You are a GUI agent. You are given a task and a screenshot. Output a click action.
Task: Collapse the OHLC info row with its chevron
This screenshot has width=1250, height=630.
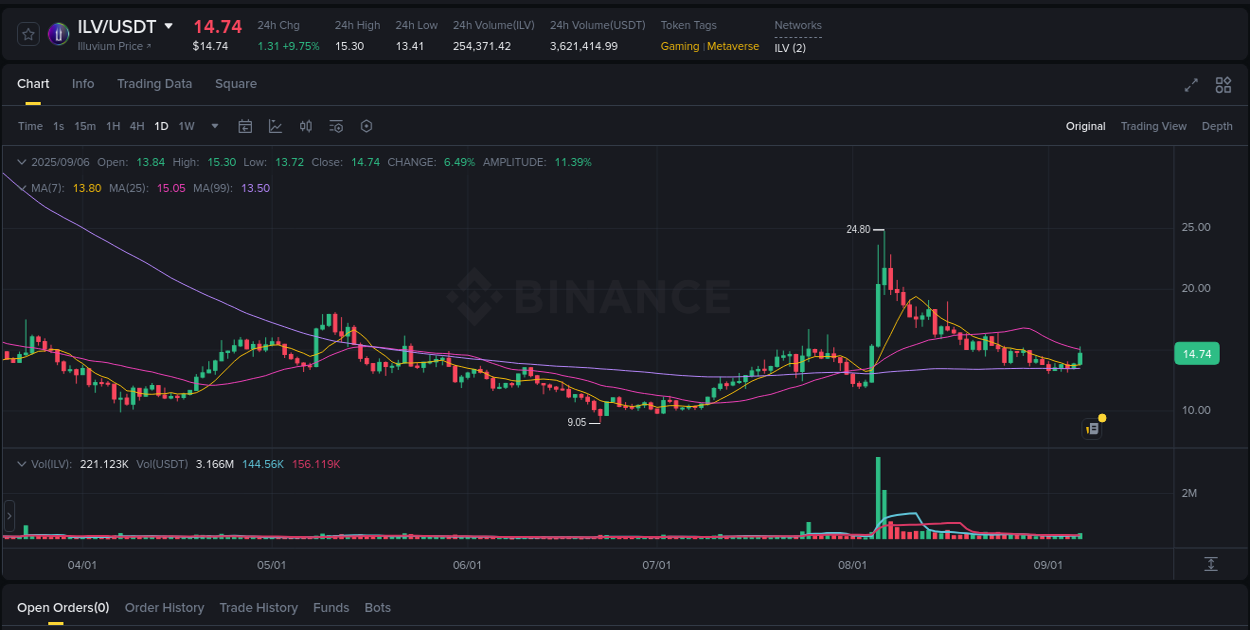point(22,161)
